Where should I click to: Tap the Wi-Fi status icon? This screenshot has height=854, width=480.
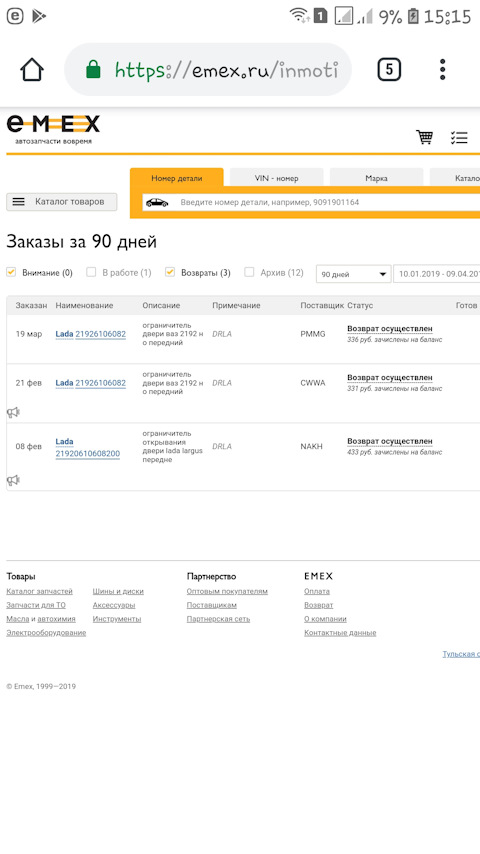tap(300, 16)
